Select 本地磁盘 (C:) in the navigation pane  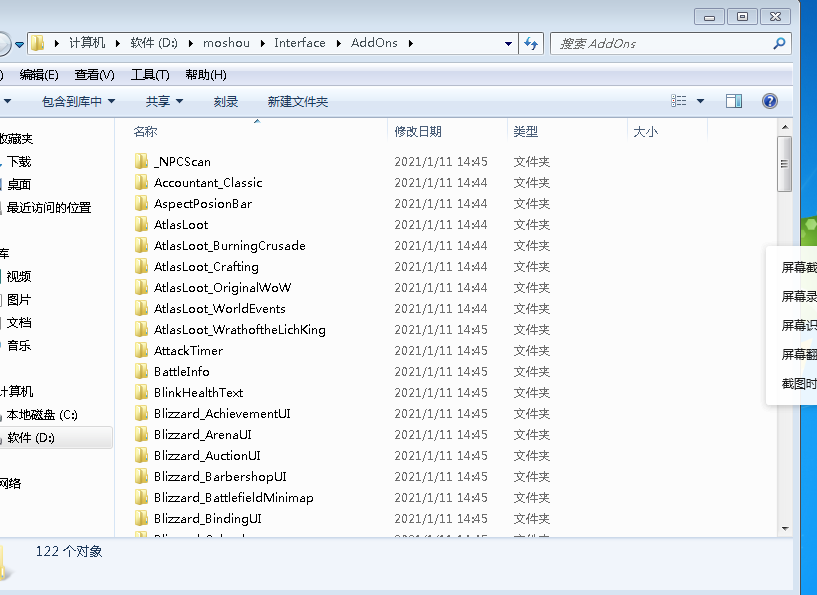pos(42,414)
